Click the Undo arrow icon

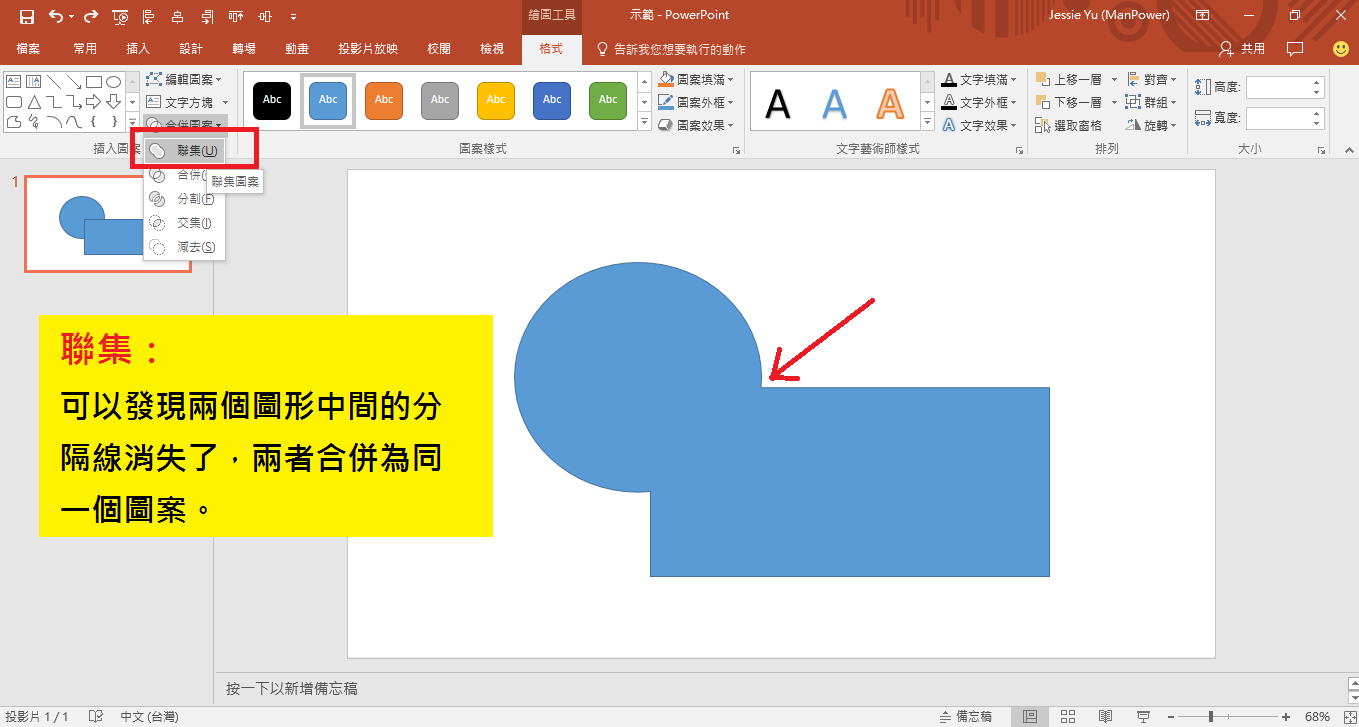point(55,16)
